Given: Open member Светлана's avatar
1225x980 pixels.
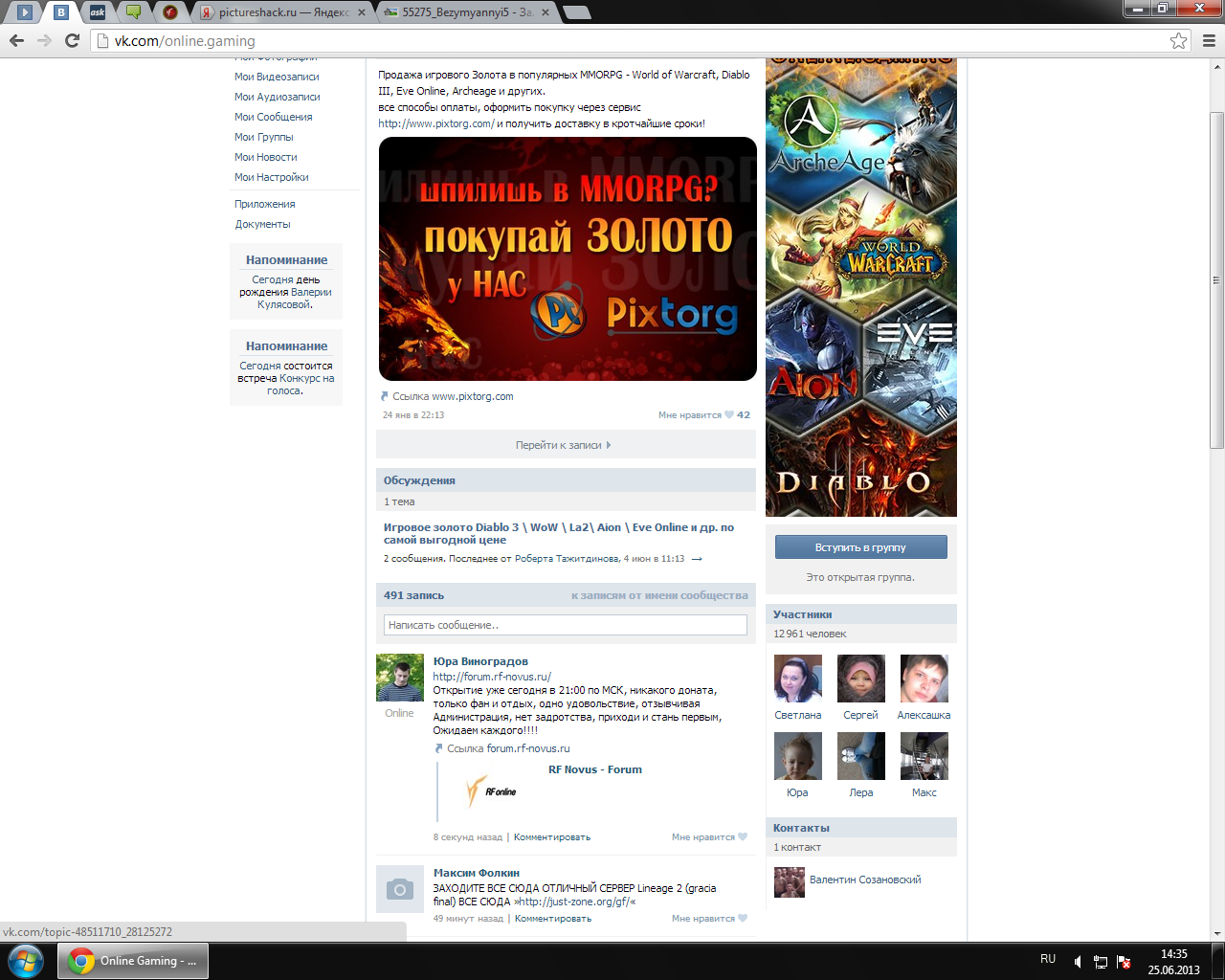Looking at the screenshot, I should point(798,679).
